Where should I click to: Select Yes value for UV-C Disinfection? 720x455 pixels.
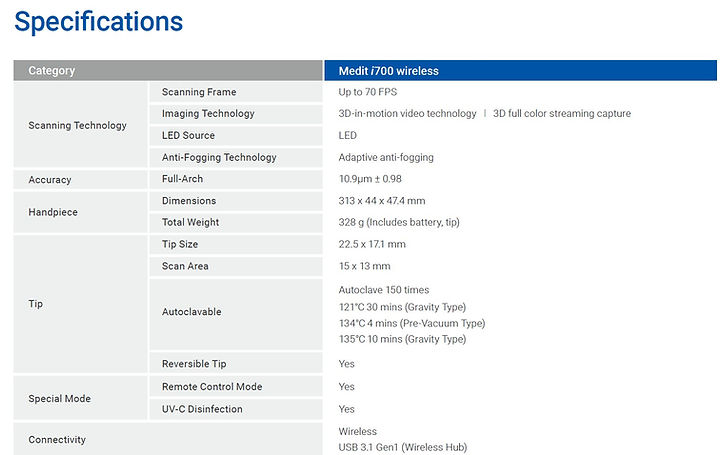347,409
